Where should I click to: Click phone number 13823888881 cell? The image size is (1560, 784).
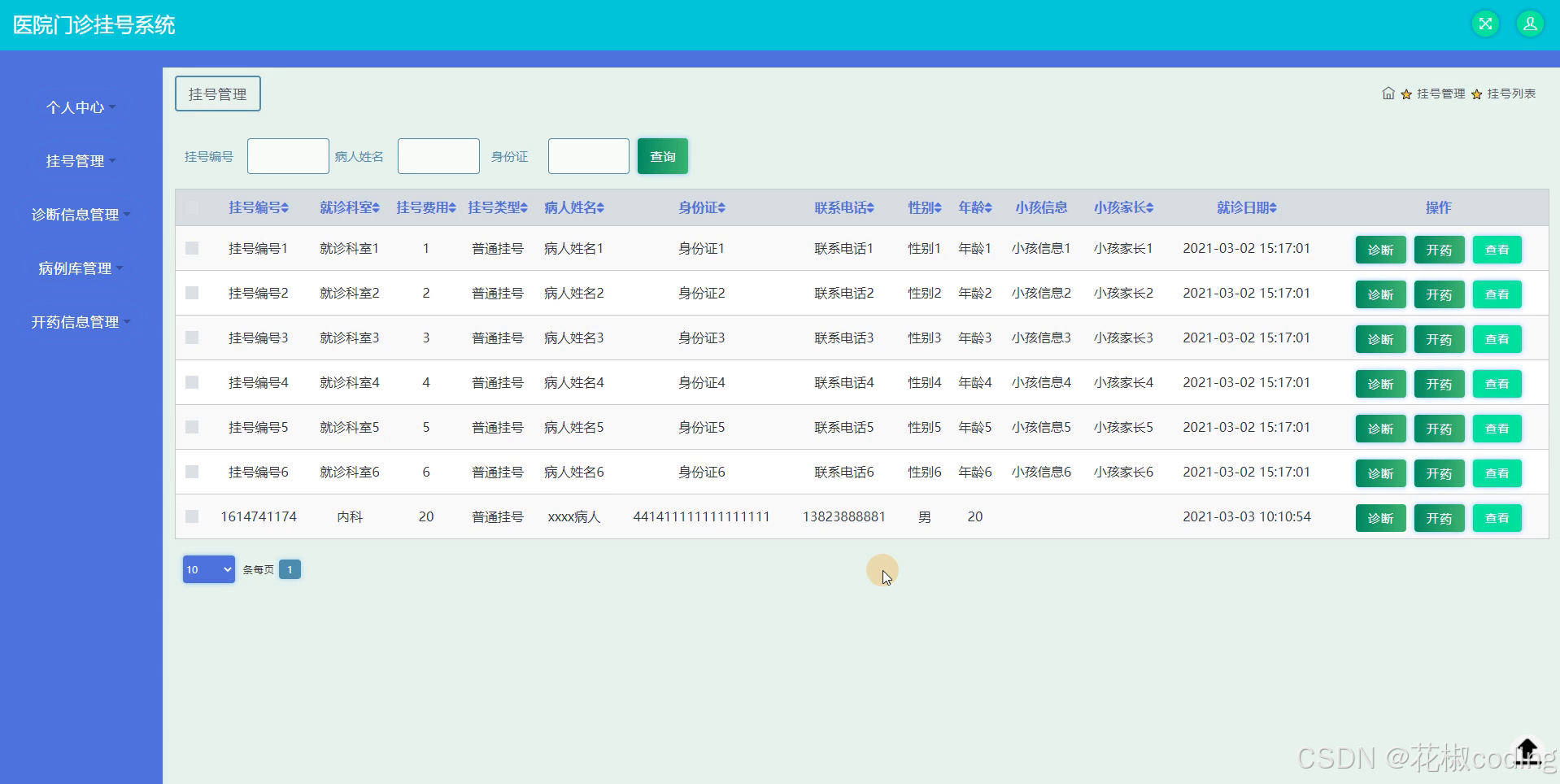[843, 516]
